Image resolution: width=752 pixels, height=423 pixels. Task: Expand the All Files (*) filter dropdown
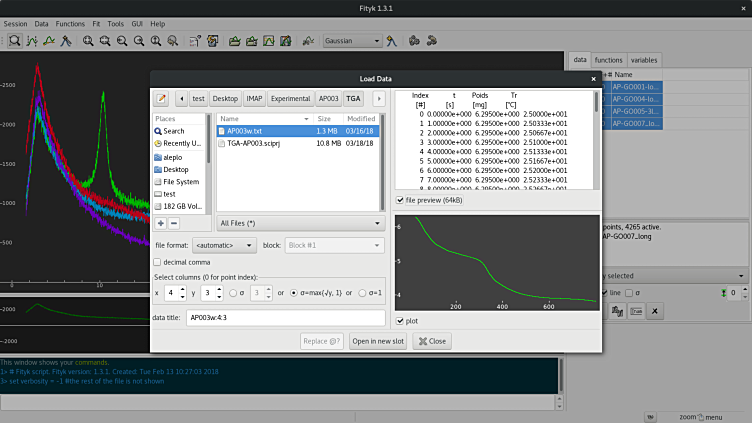coord(300,223)
